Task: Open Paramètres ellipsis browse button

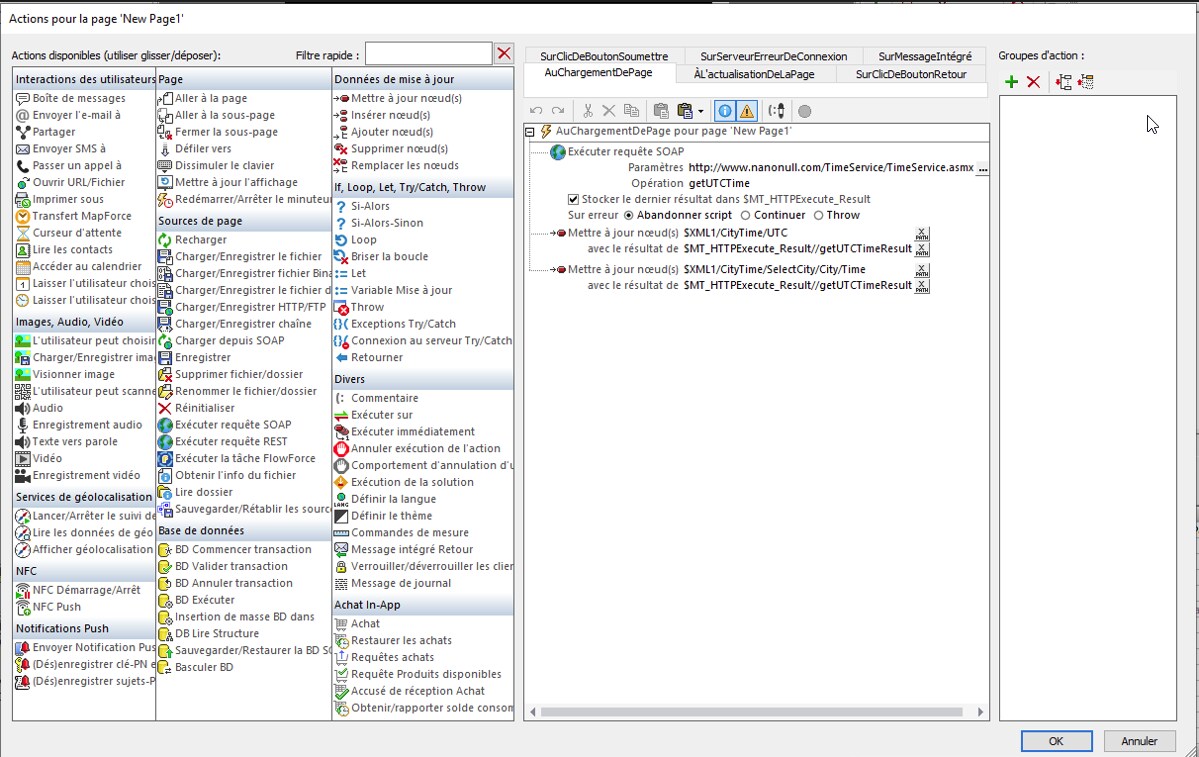Action: [982, 170]
